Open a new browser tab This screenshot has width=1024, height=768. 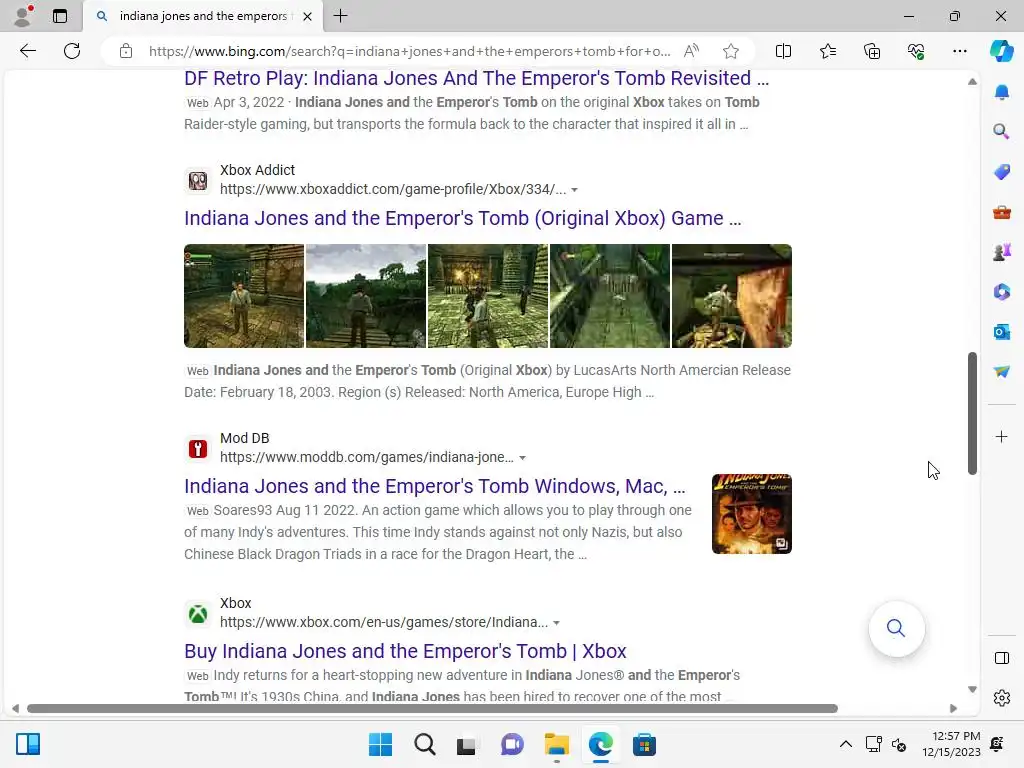(x=340, y=16)
